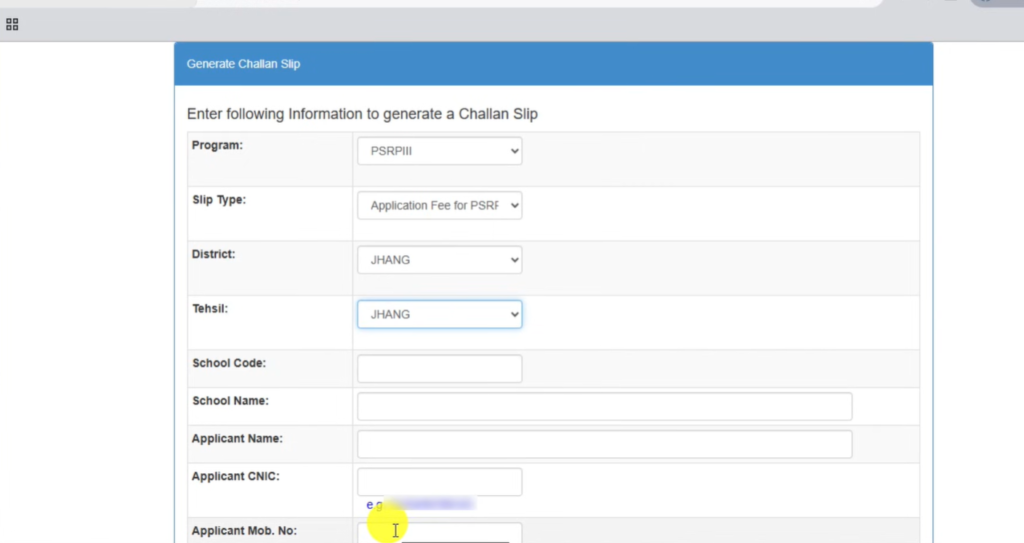
Task: Open the District dropdown set to JHANG
Action: tap(439, 260)
